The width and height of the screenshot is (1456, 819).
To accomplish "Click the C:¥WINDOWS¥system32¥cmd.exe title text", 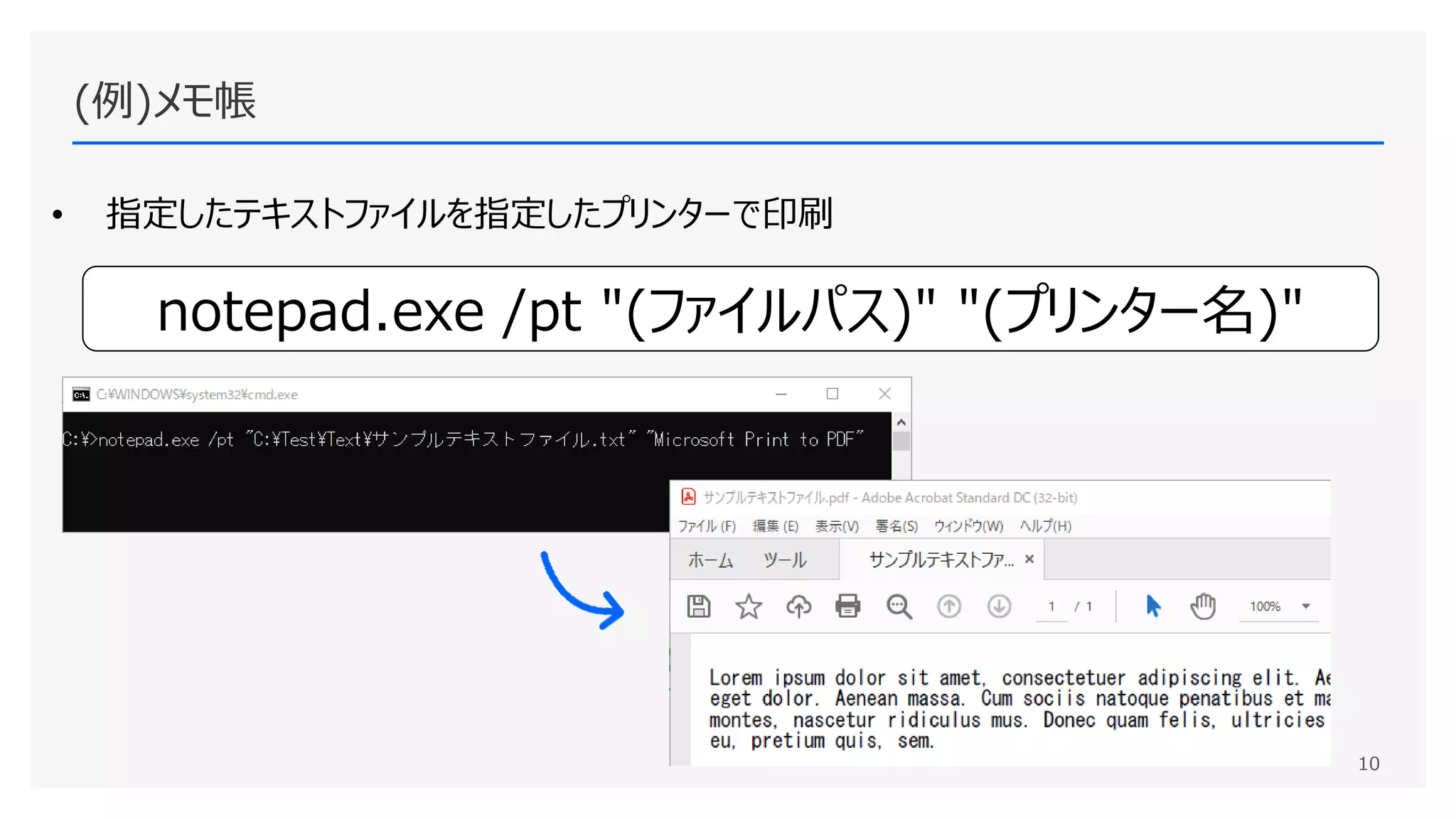I will [197, 395].
